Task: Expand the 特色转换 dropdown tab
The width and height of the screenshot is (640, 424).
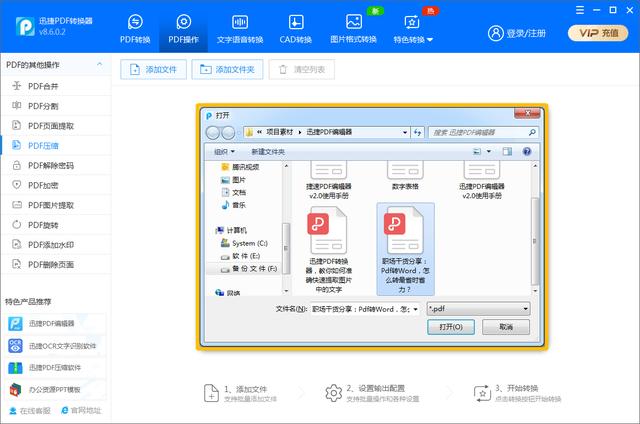Action: click(413, 29)
